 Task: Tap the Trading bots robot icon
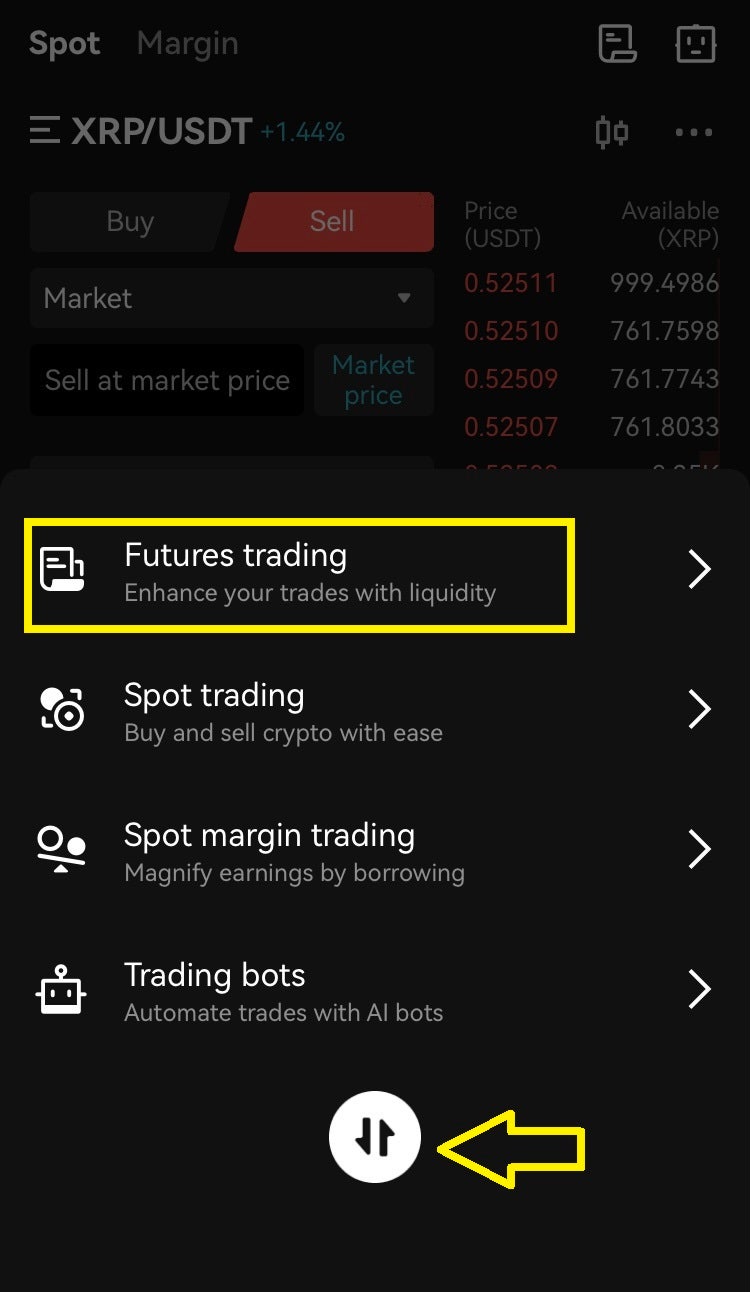coord(62,989)
